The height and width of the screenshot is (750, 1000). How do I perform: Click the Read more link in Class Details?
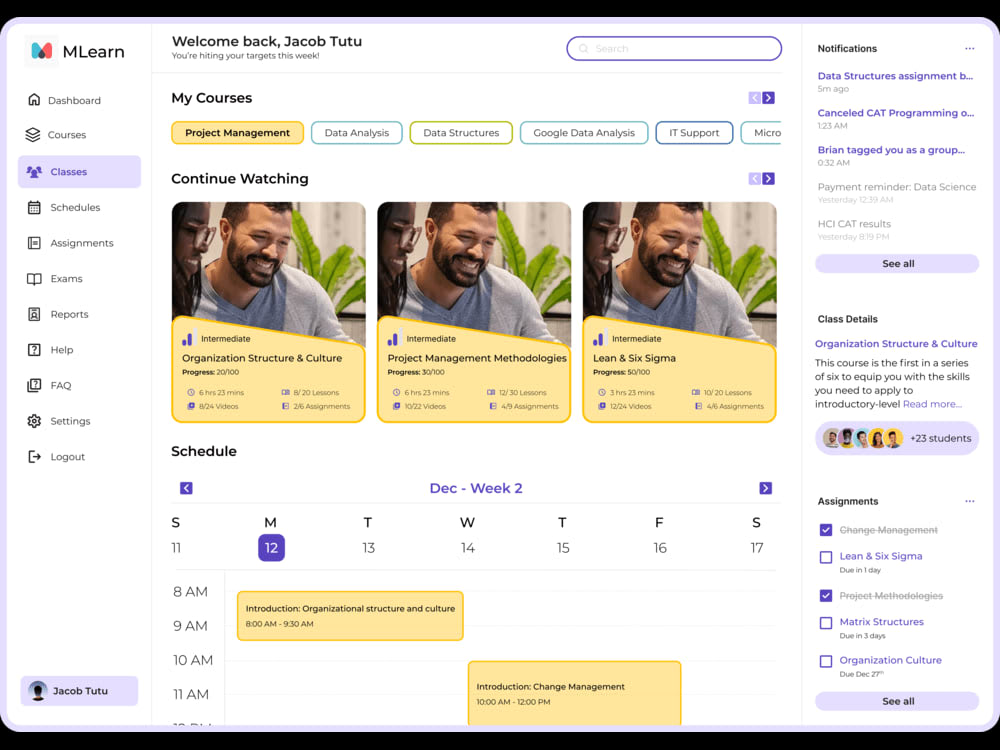tap(932, 404)
